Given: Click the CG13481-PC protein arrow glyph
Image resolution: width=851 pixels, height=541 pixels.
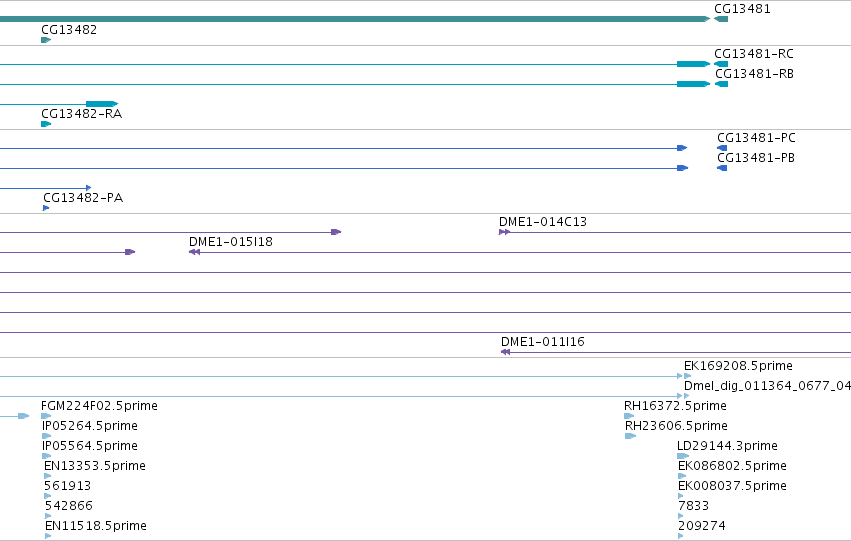Looking at the screenshot, I should pyautogui.click(x=722, y=148).
